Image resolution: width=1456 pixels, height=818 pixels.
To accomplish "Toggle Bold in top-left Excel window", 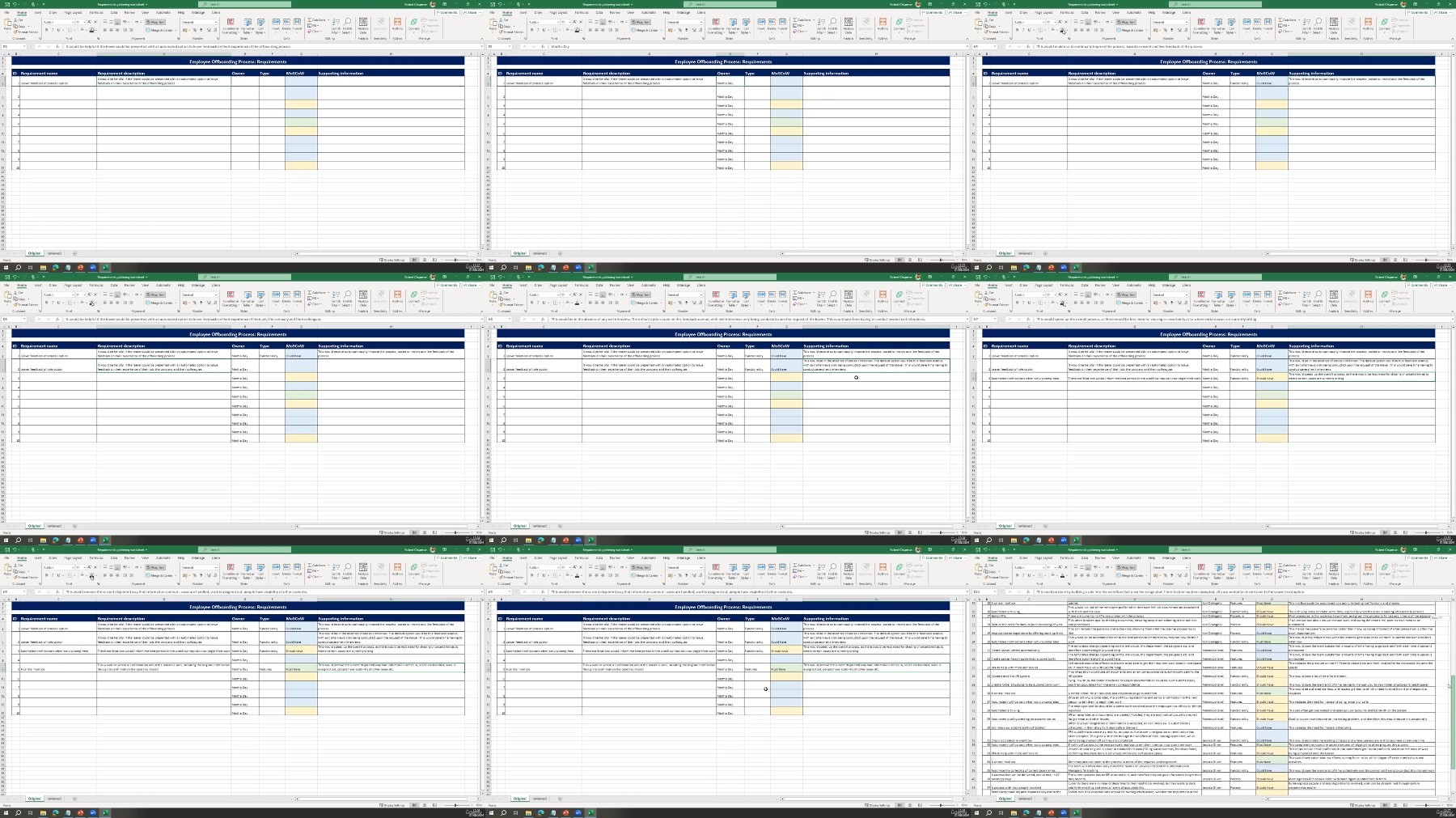I will pos(46,30).
